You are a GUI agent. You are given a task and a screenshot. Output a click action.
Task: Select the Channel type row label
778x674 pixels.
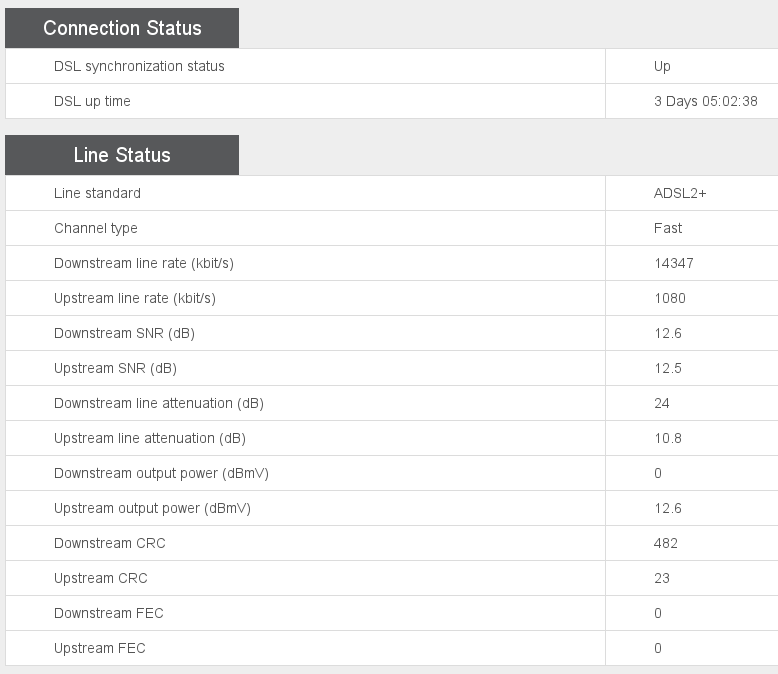tap(96, 228)
